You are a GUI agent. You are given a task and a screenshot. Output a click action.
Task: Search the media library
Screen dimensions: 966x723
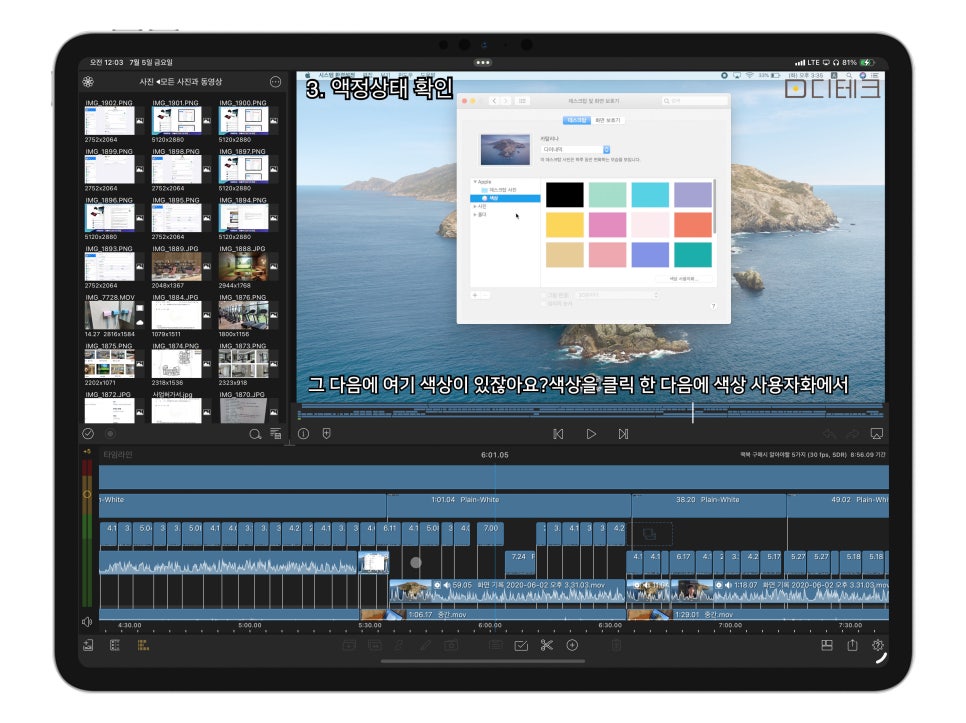point(254,434)
